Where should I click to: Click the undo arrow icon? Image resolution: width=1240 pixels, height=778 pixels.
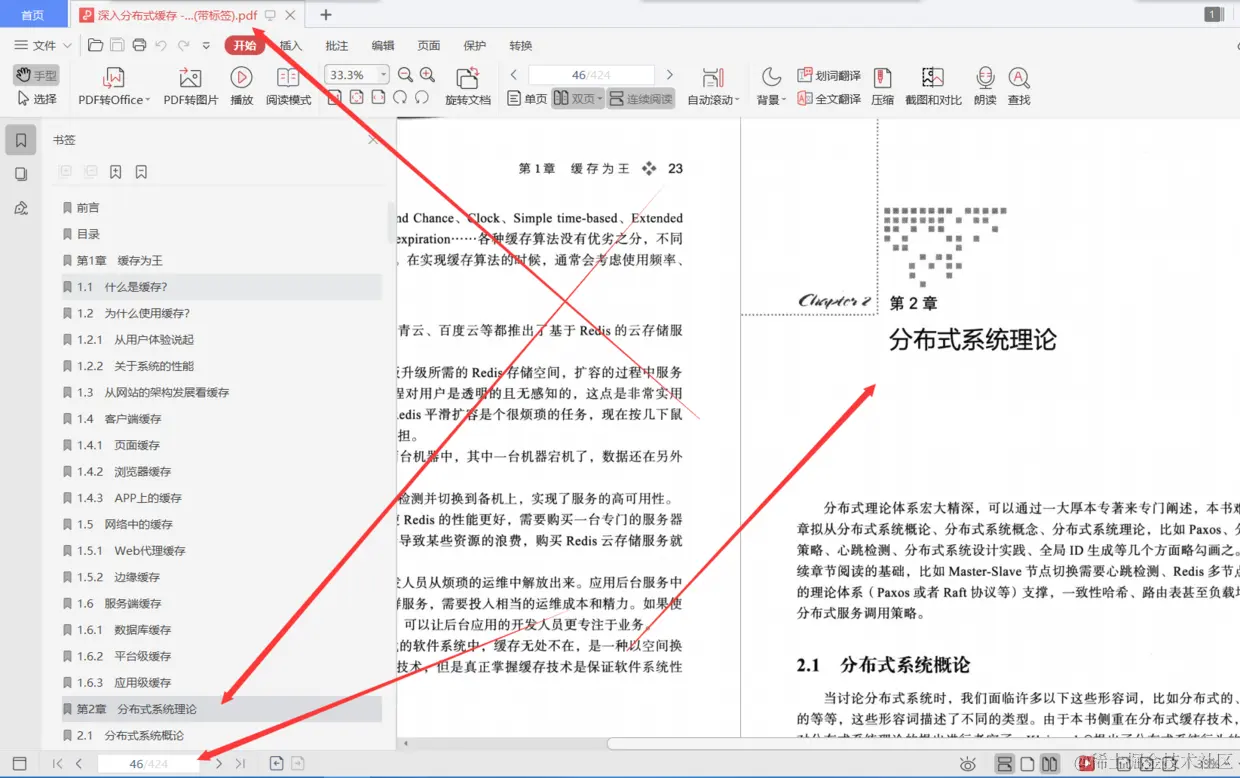pos(161,45)
